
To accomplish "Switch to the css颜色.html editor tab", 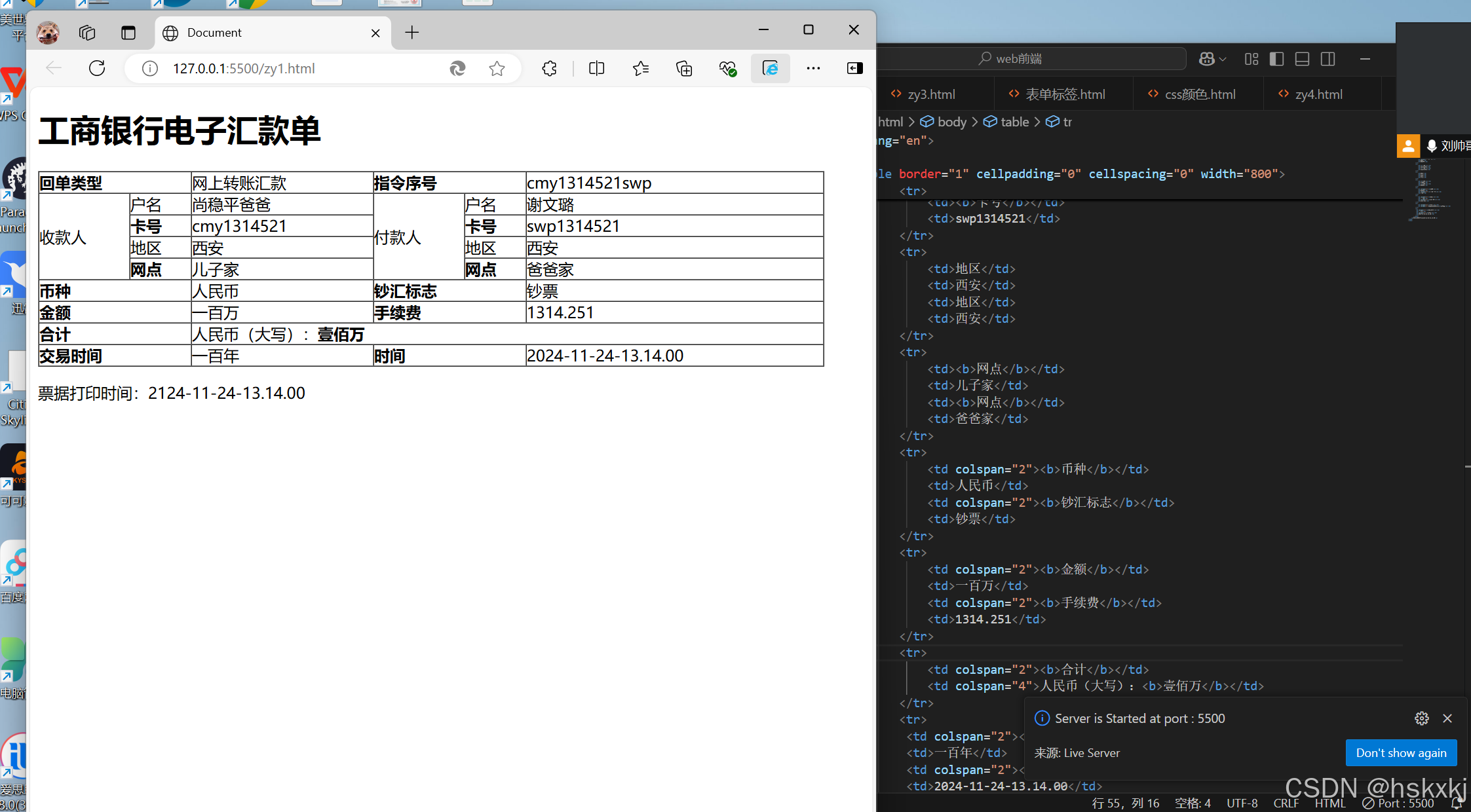I will 1199,94.
